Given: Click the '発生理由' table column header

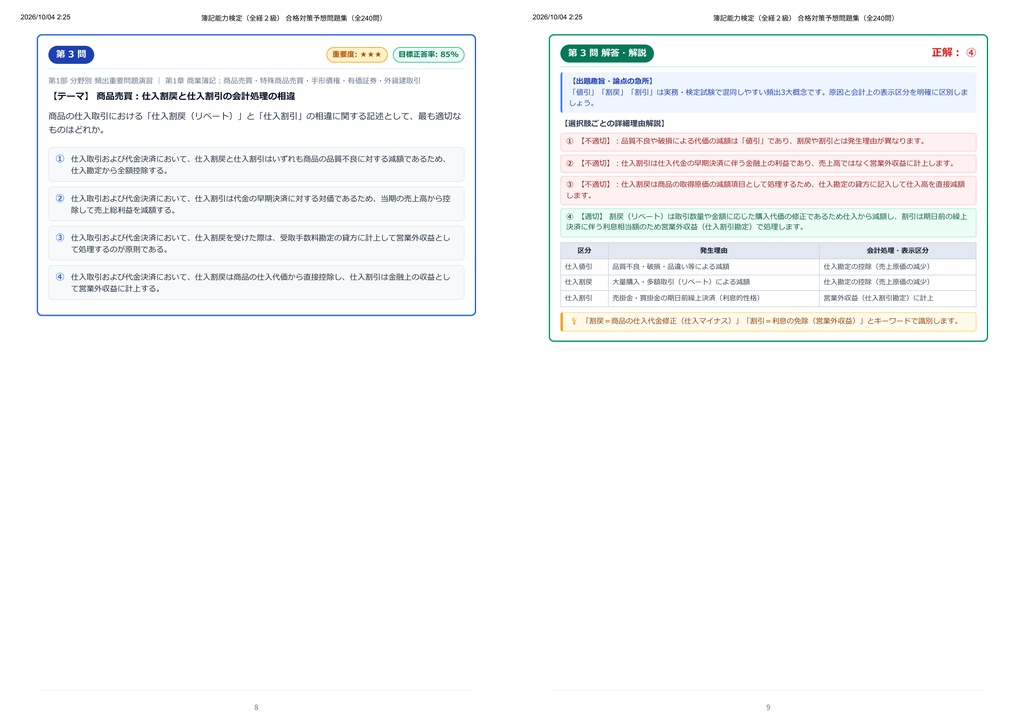Looking at the screenshot, I should 713,251.
